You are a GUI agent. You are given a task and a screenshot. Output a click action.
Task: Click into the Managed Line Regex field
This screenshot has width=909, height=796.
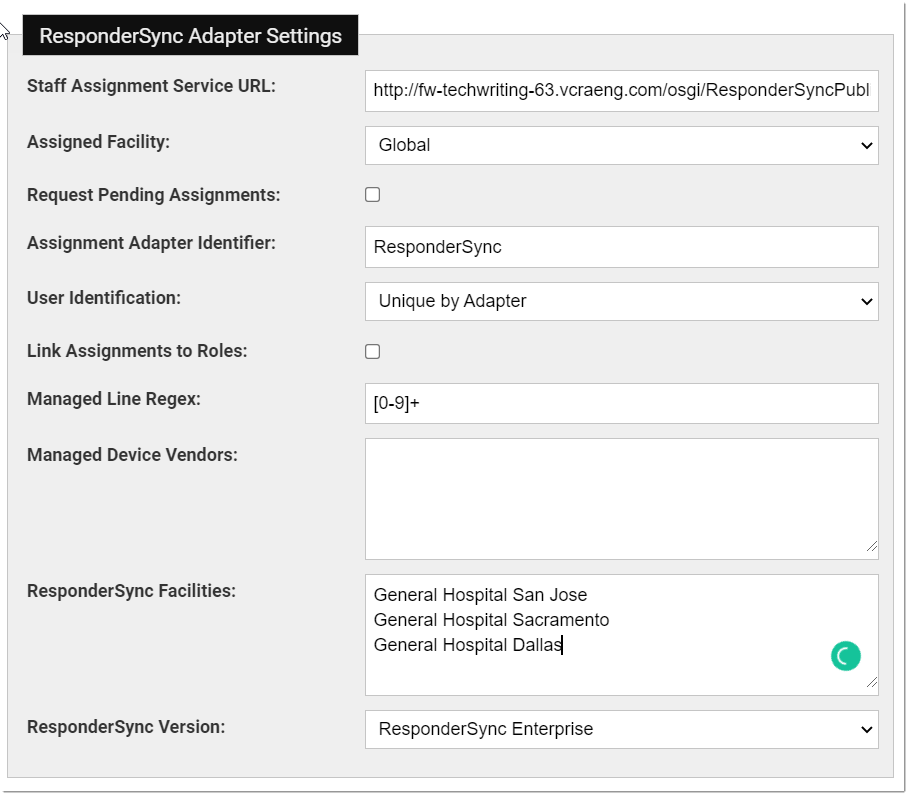click(621, 403)
